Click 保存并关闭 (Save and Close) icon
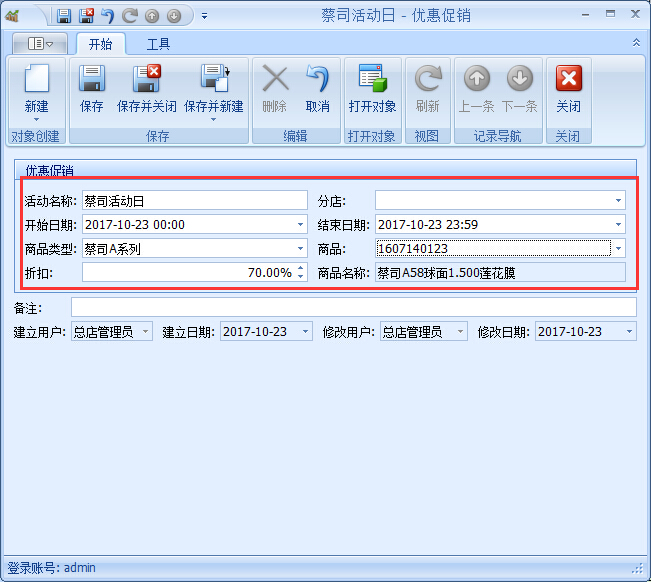The image size is (651, 582). pos(147,78)
